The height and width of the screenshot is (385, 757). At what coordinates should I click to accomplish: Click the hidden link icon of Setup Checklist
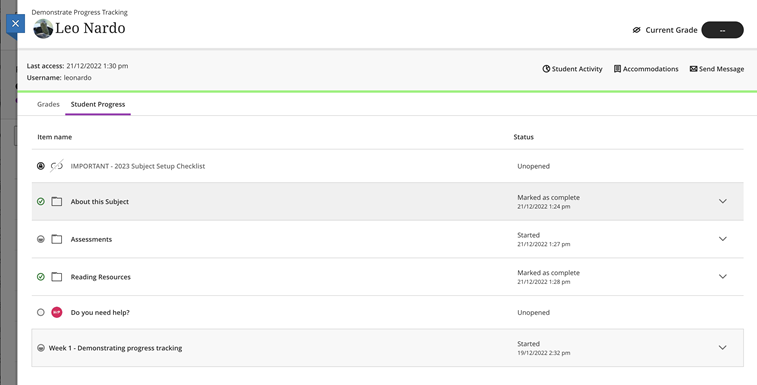click(56, 166)
